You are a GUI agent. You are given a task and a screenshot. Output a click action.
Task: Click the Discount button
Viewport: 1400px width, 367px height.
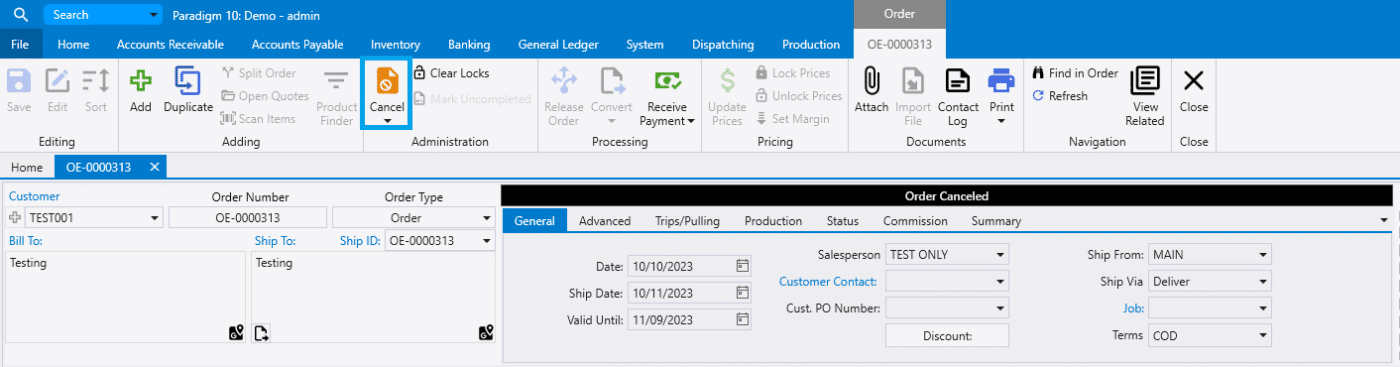pyautogui.click(x=947, y=336)
